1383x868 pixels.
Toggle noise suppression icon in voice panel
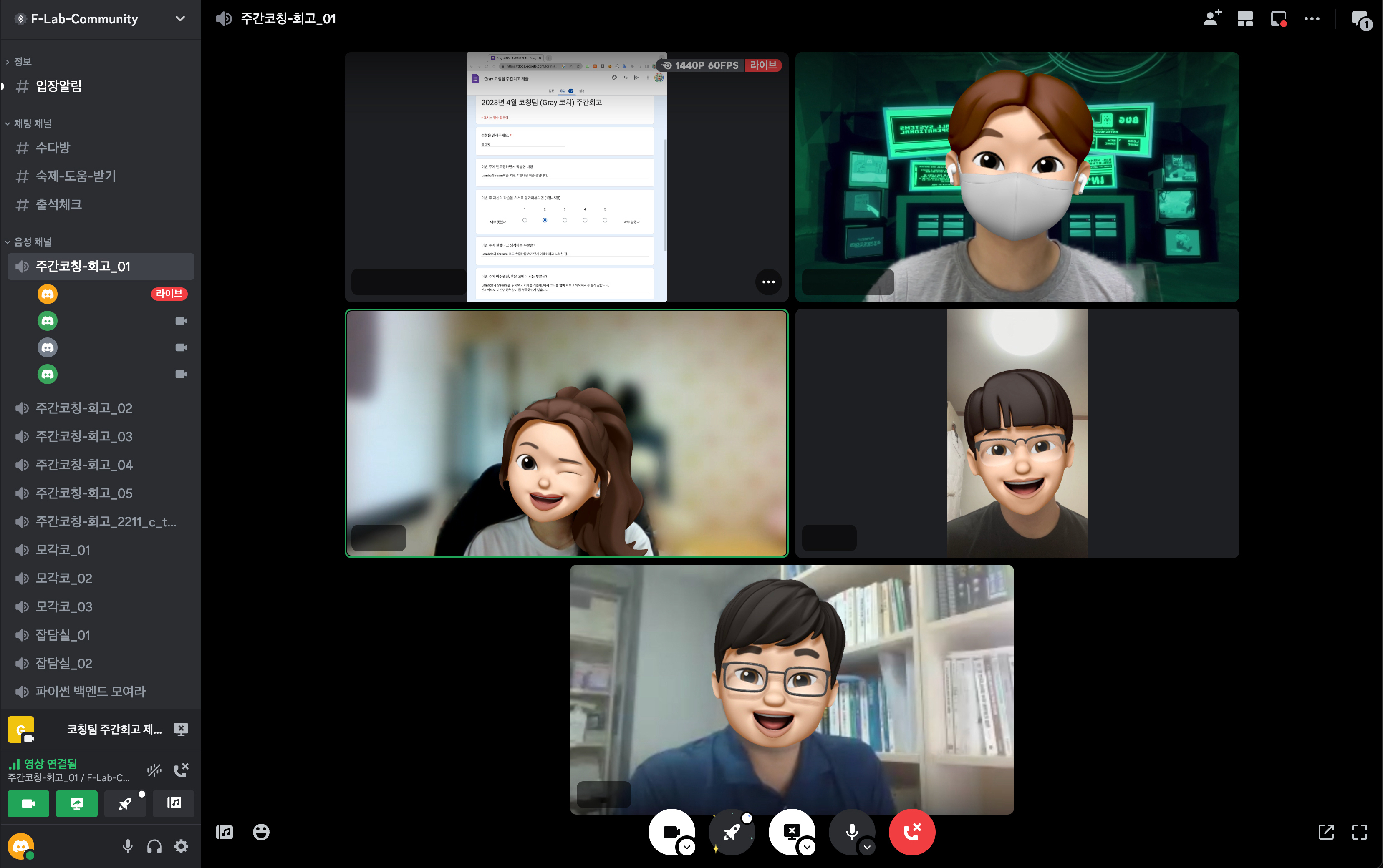pos(154,770)
